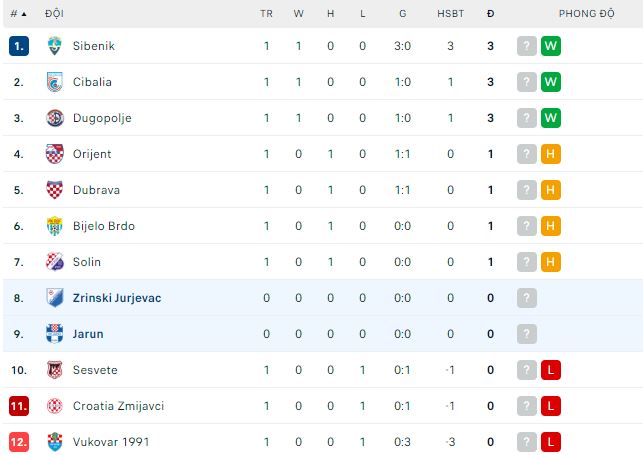643x455 pixels.
Task: Click the ĐỘI team column header
Action: click(x=55, y=14)
